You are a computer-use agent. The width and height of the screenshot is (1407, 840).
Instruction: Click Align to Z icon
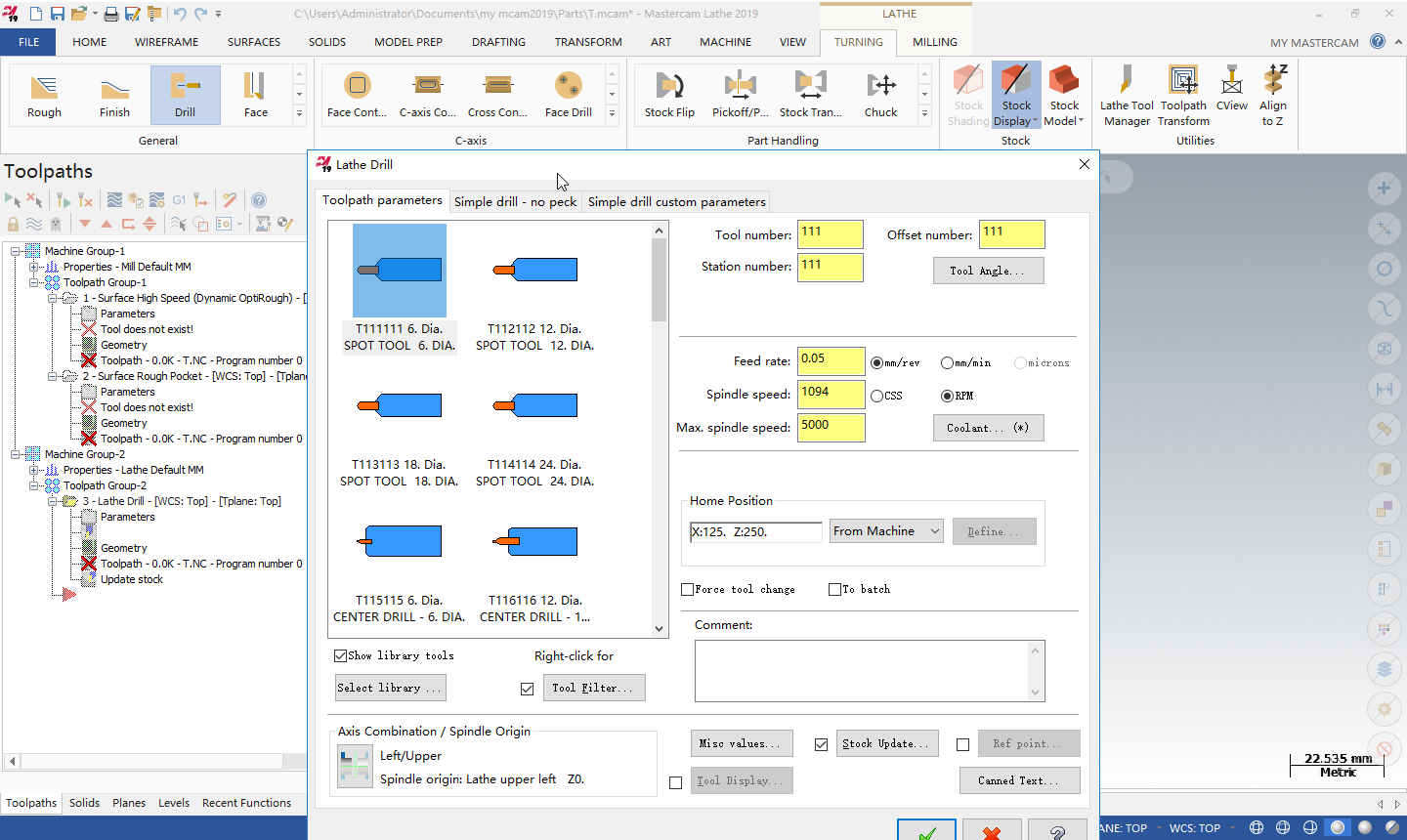(1273, 96)
